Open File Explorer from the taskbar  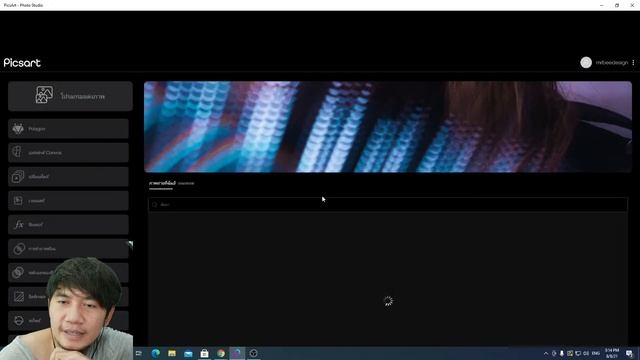click(x=172, y=353)
